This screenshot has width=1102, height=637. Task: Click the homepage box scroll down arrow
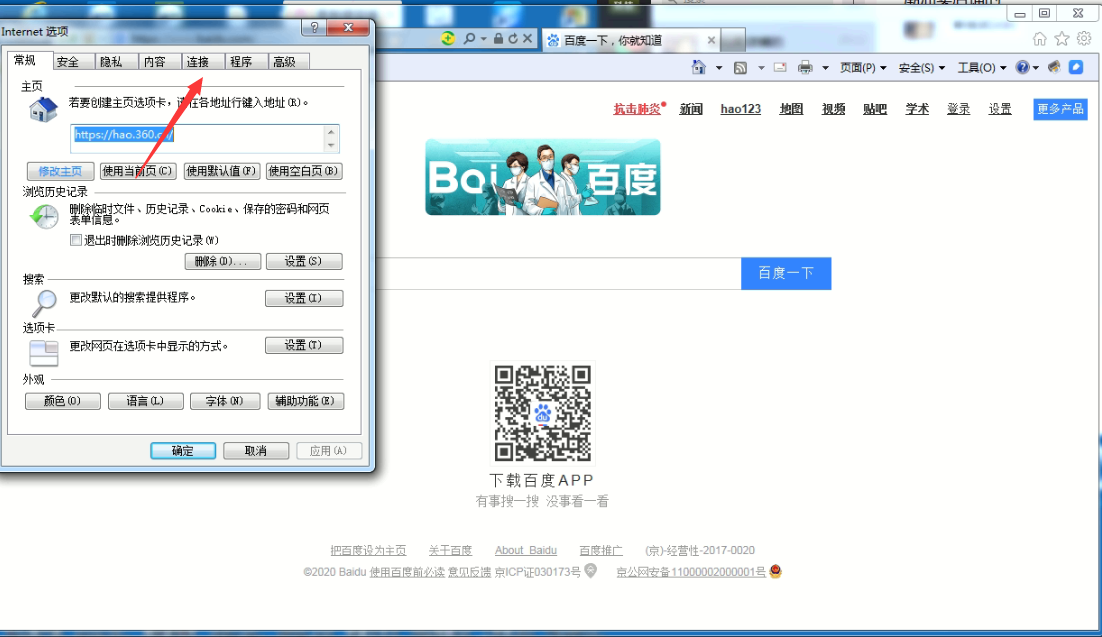click(x=331, y=146)
